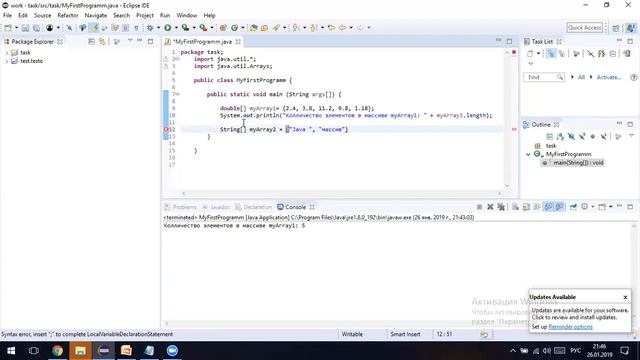This screenshot has width=640, height=360.
Task: Click the External Tools run icon
Action: pos(203,28)
